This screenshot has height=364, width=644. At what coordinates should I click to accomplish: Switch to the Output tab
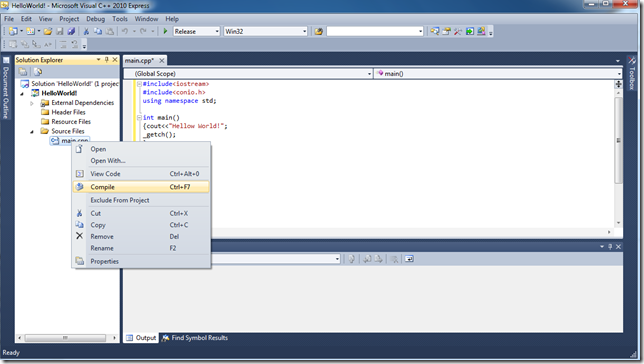tap(141, 338)
